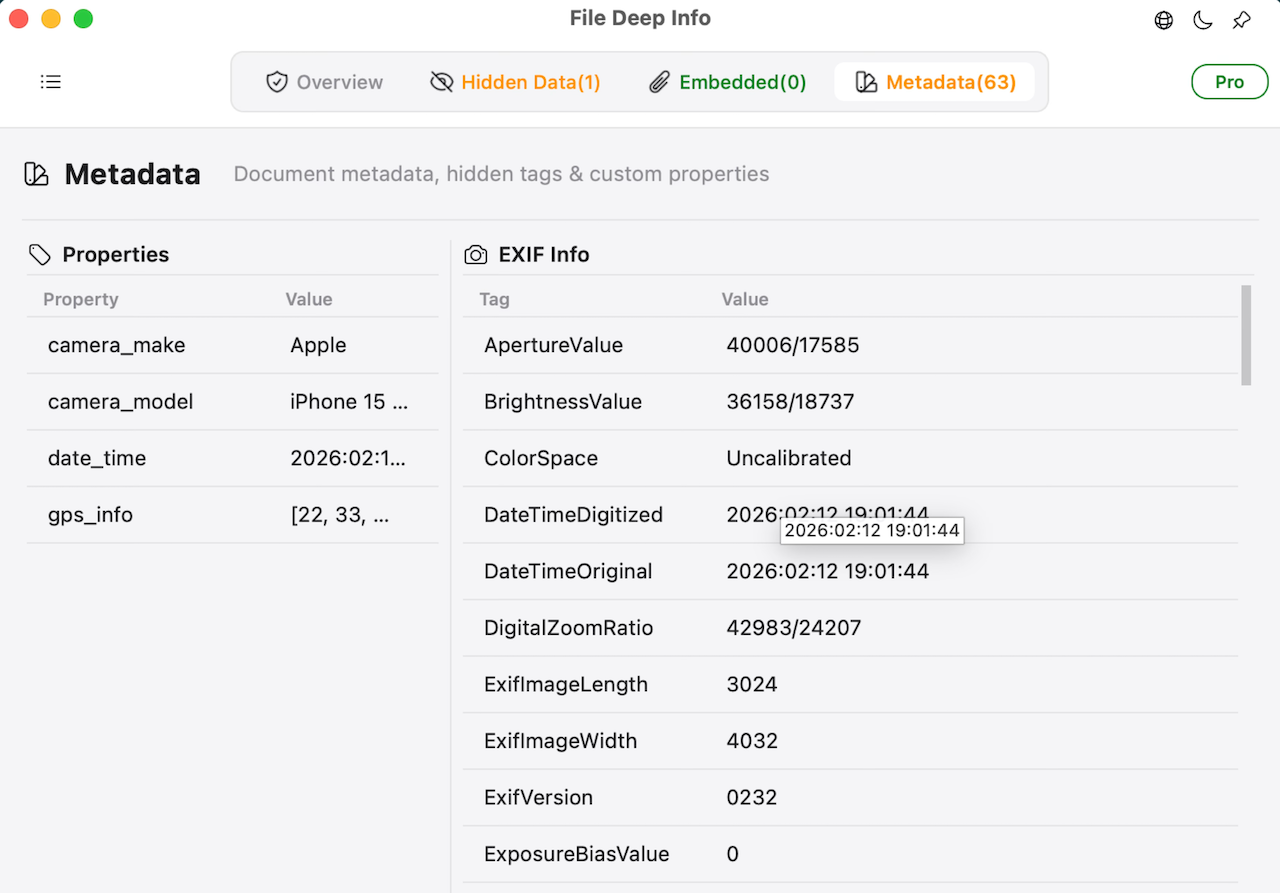
Task: Click the globe icon in the title bar
Action: (1163, 19)
